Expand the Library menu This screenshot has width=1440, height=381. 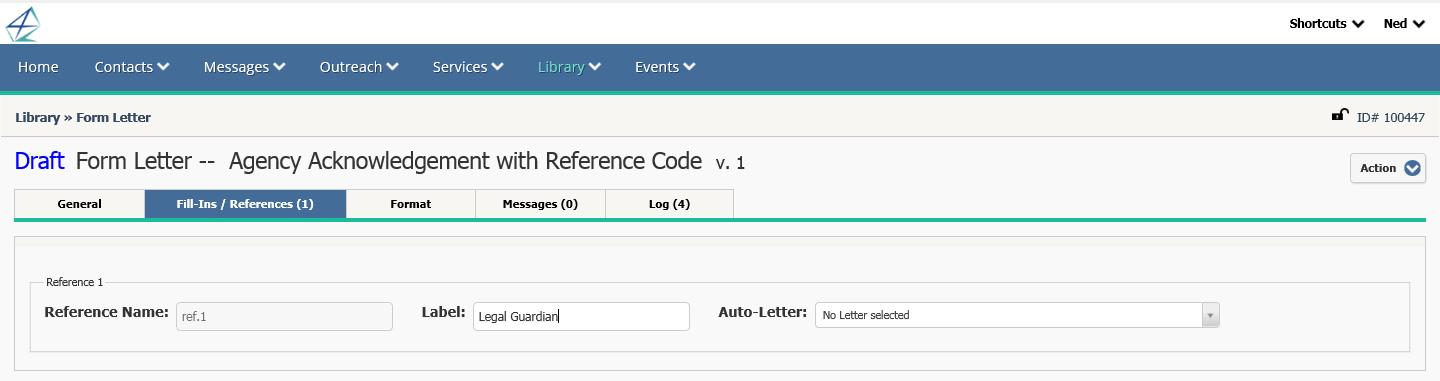569,67
